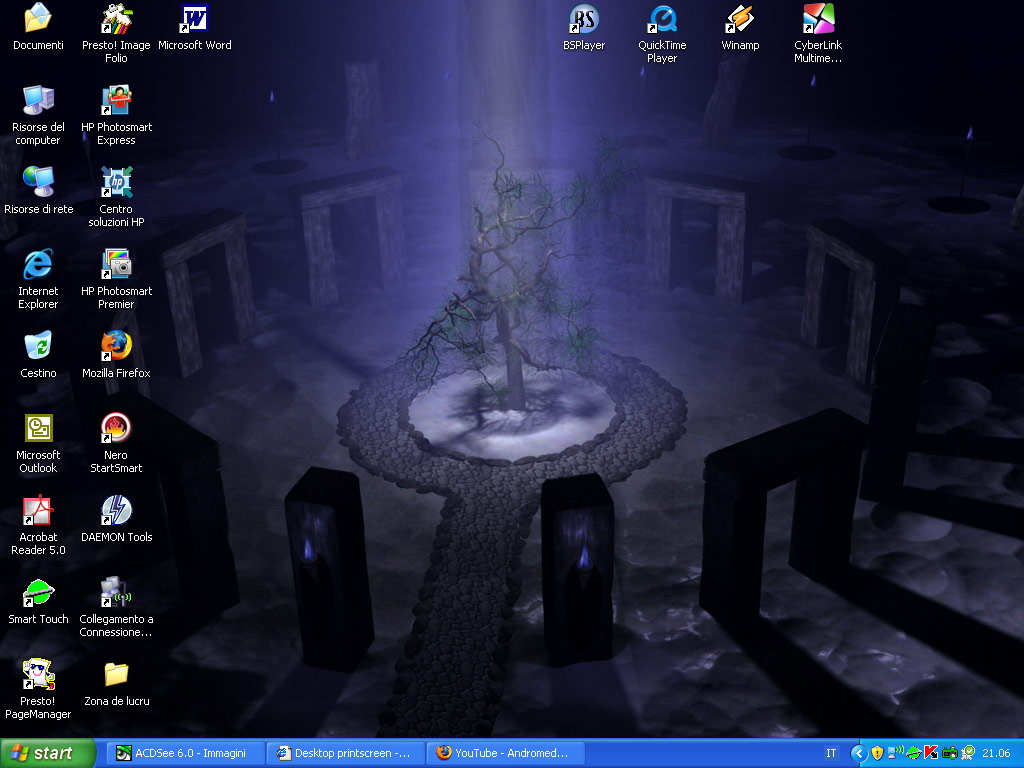Click the QuickTime Player shortcut
The image size is (1024, 768).
pos(662,19)
